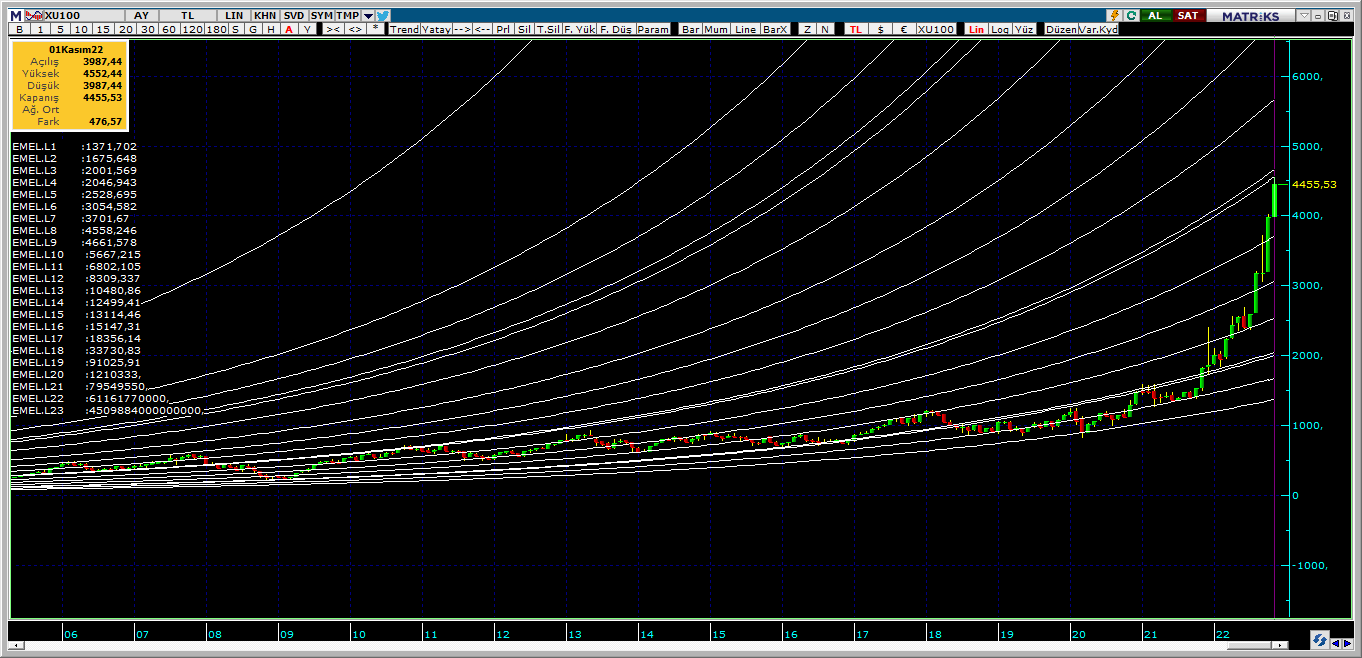This screenshot has width=1362, height=658.
Task: Click the Düzen layout button
Action: tap(1061, 29)
